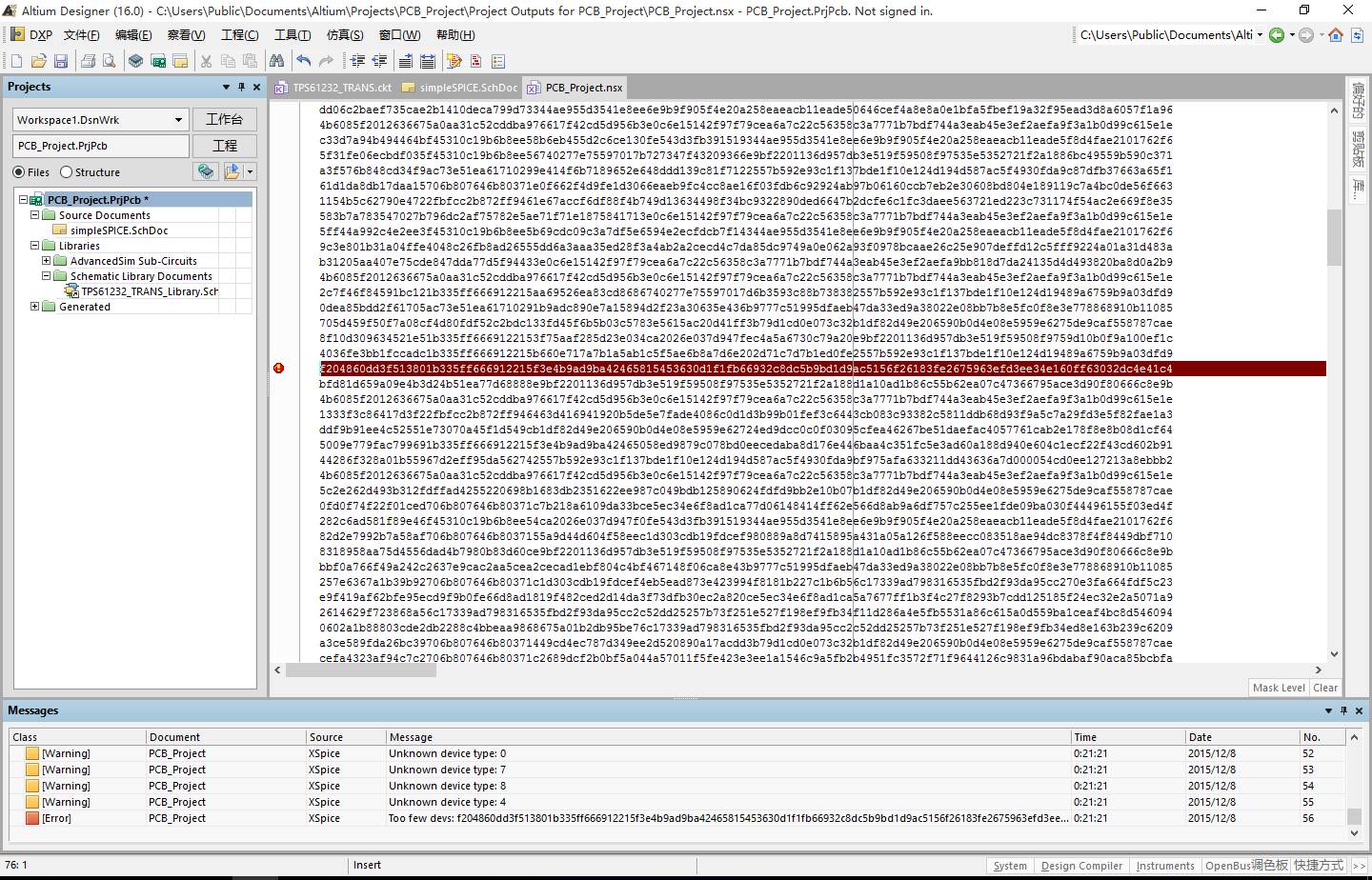
Task: Select the Files radio button
Action: pyautogui.click(x=19, y=172)
